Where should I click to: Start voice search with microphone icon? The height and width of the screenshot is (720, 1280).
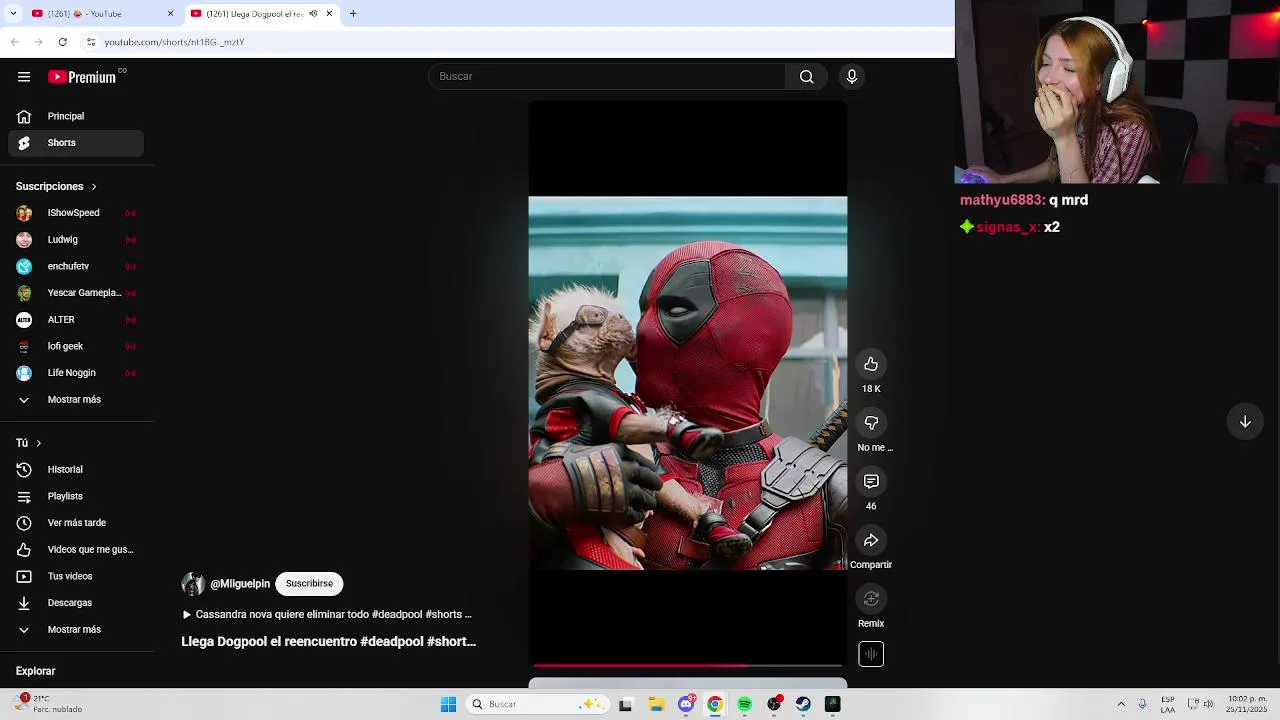852,77
